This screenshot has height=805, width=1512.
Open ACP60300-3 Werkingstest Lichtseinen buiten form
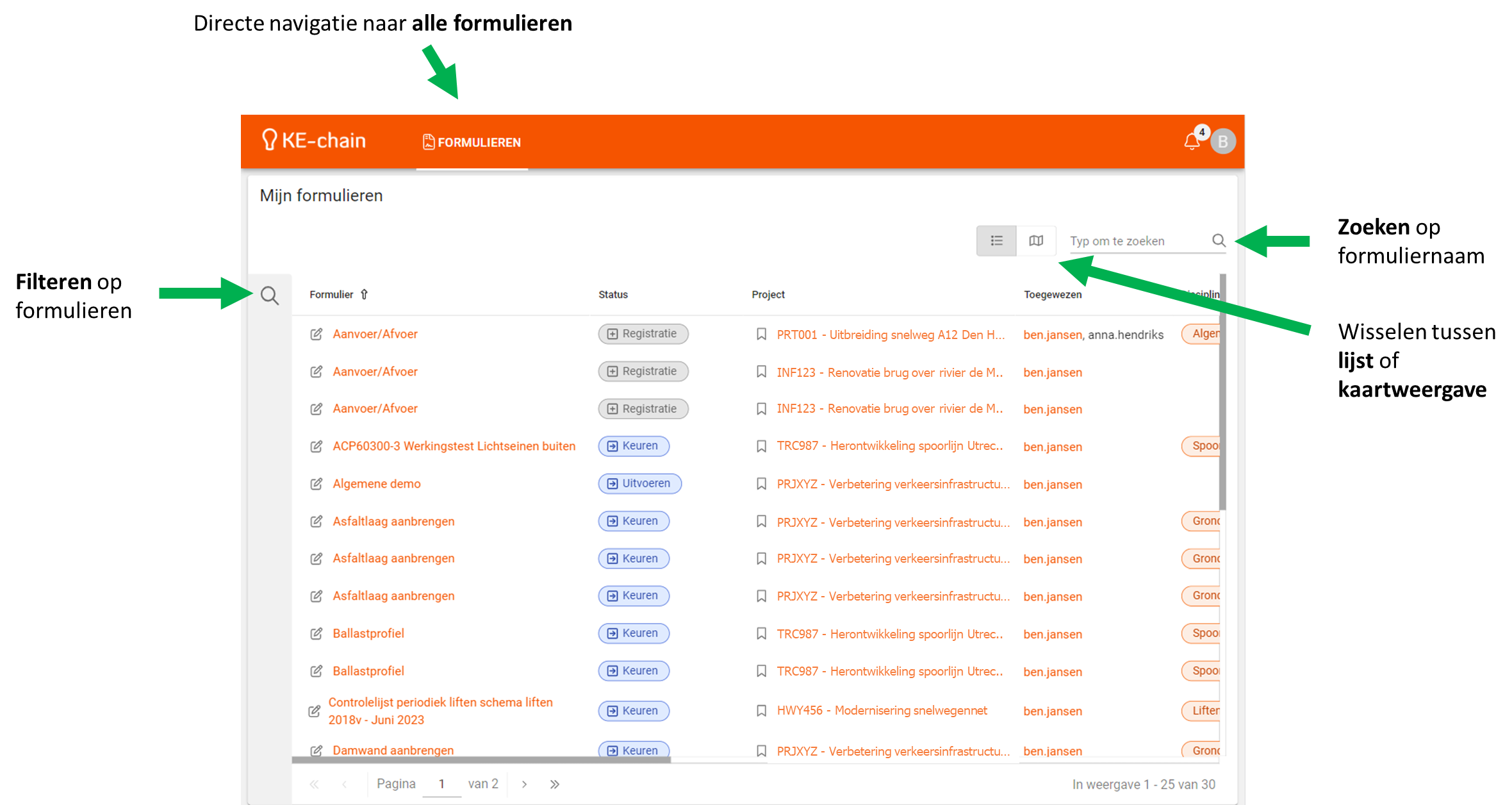click(454, 446)
